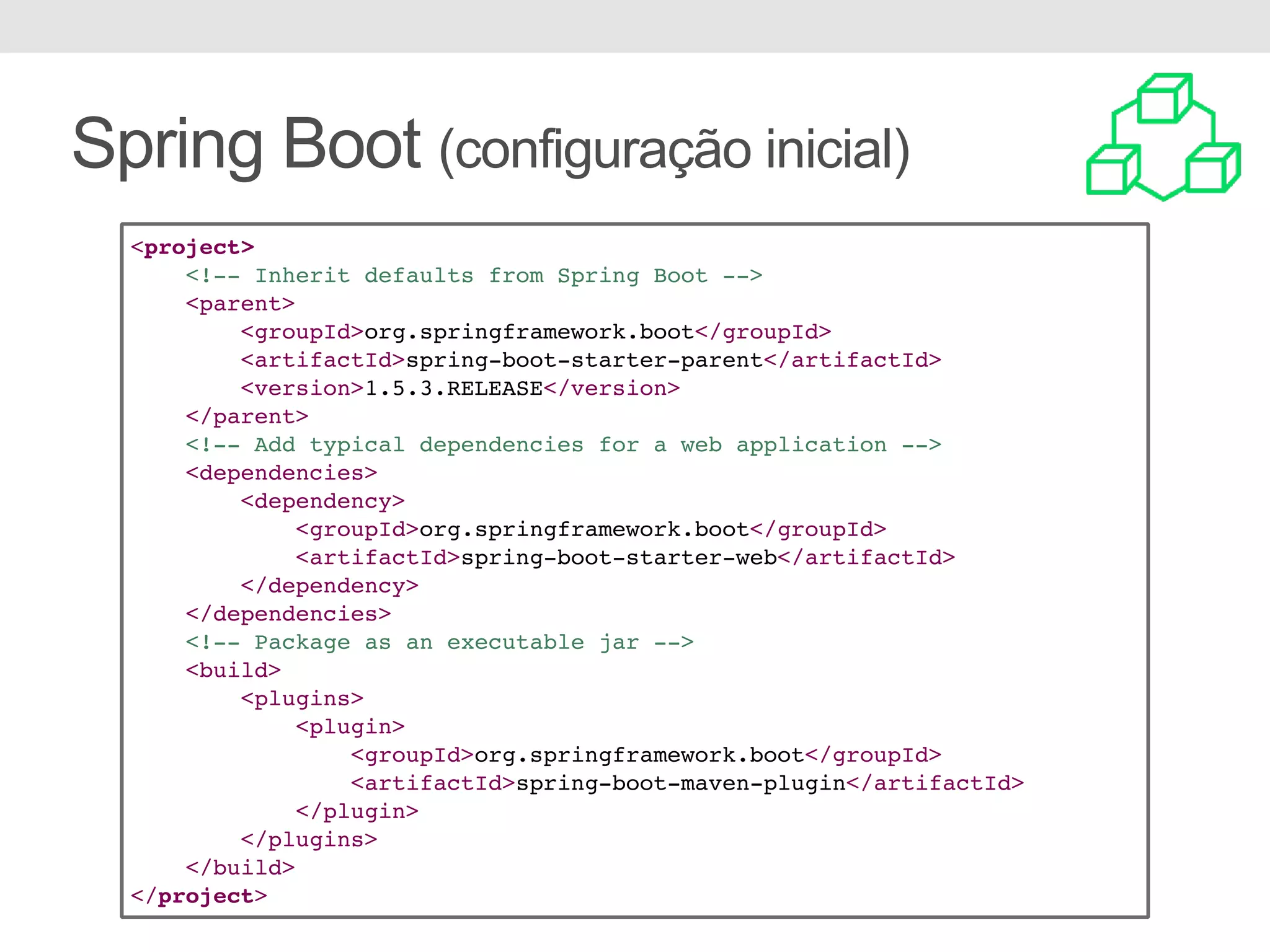Viewport: 1270px width, 952px height.
Task: Click the opening '<parent>' tag
Action: pos(241,304)
